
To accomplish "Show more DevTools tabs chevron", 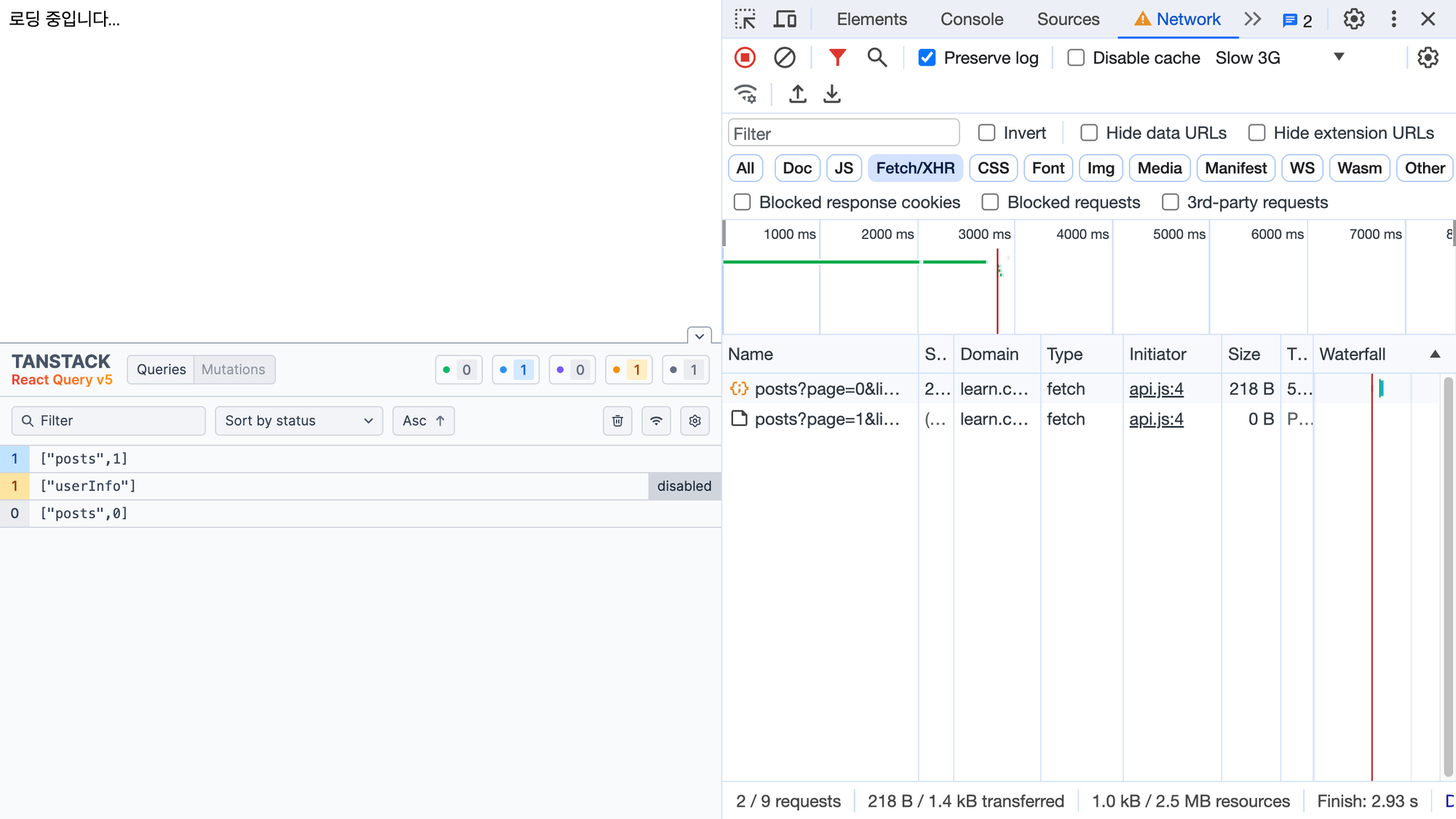I will coord(1252,19).
